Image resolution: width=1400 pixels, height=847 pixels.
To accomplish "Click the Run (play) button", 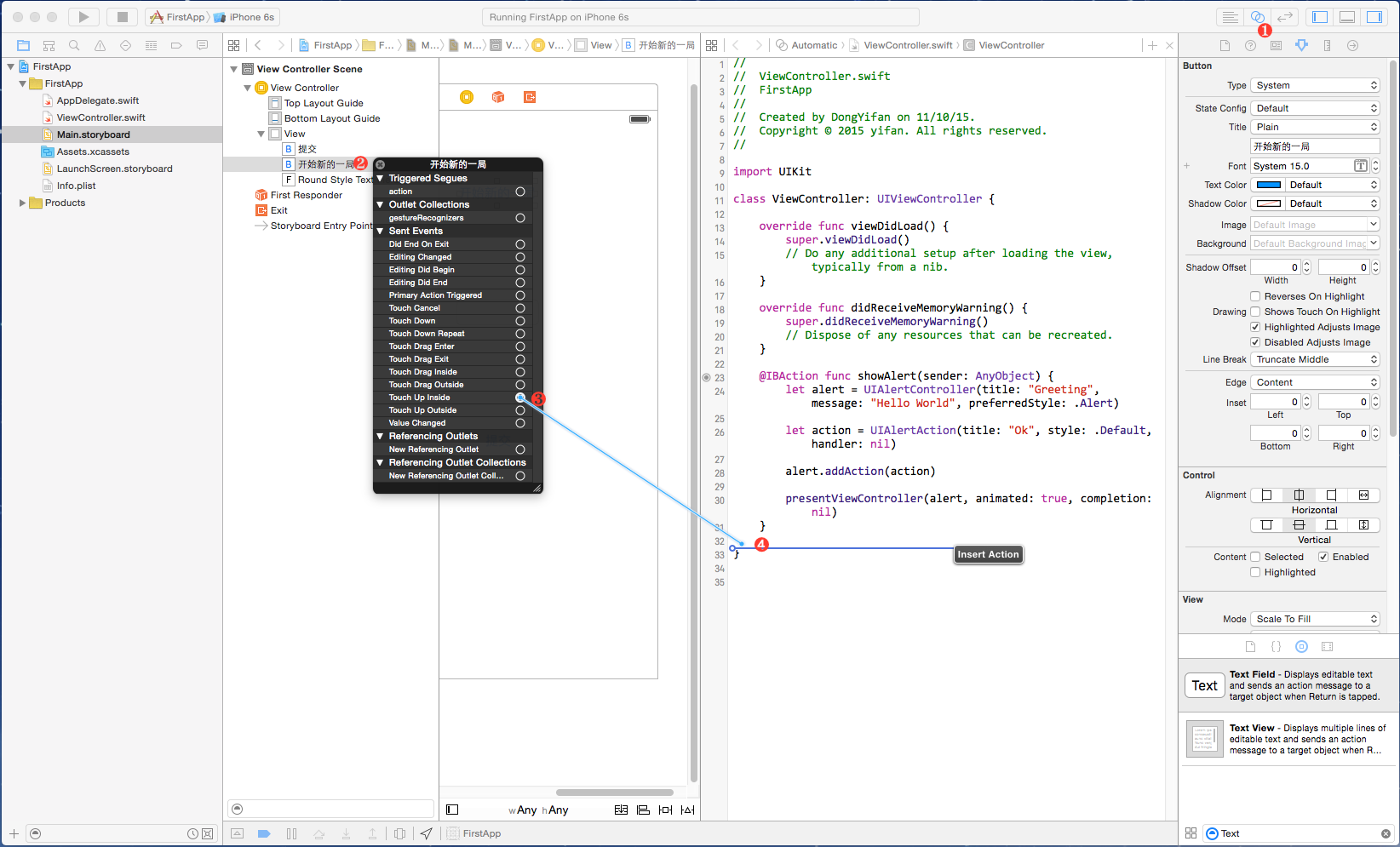I will pyautogui.click(x=83, y=17).
